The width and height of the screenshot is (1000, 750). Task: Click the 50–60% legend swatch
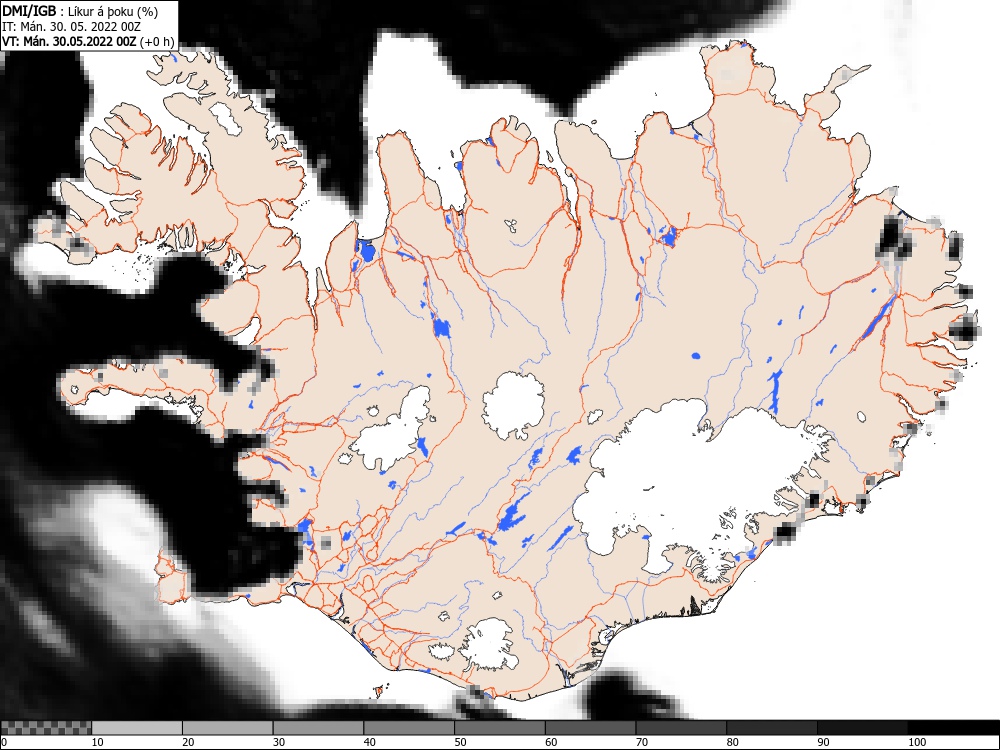click(499, 728)
